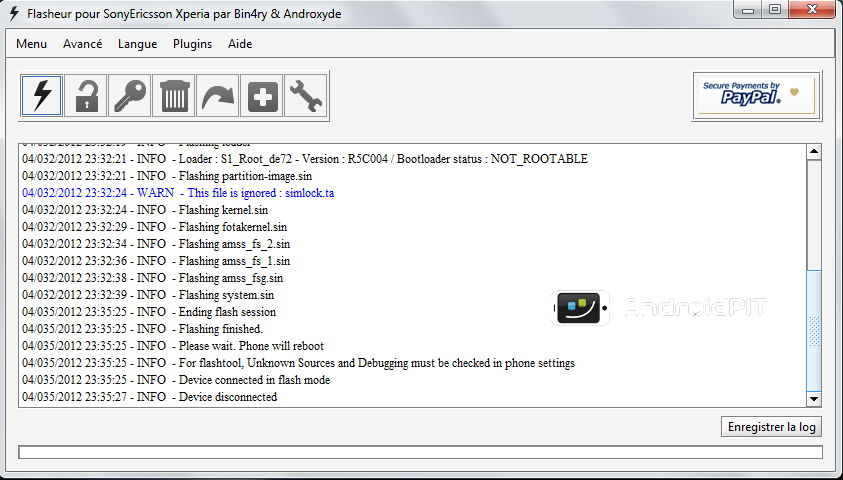
Task: Click the 'Flashing fotakernel.sin' log line
Action: pyautogui.click(x=154, y=227)
